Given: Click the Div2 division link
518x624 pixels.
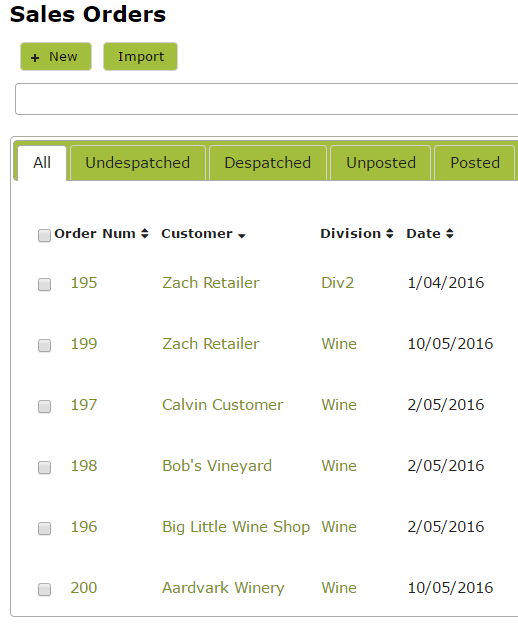Looking at the screenshot, I should 337,283.
